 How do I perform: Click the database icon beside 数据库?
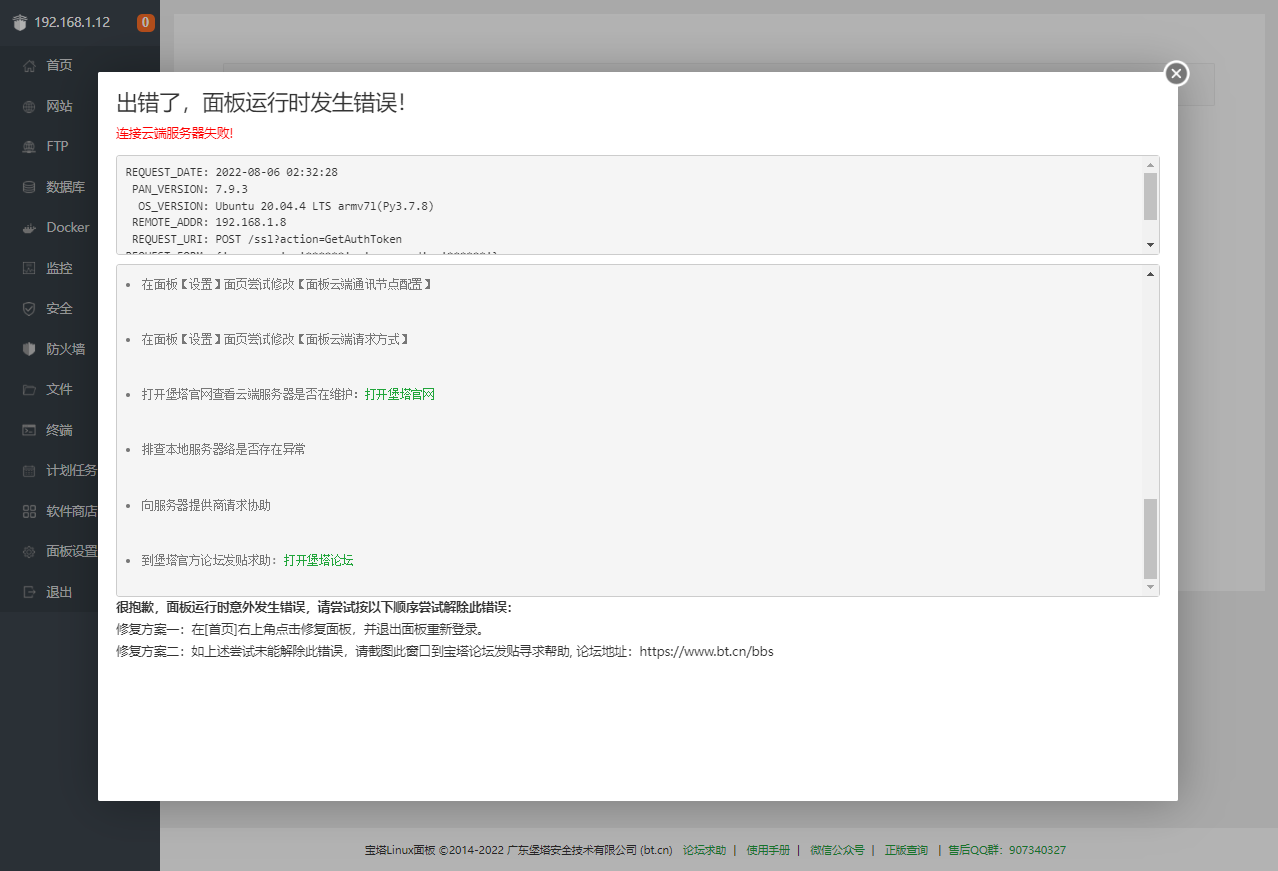[29, 187]
